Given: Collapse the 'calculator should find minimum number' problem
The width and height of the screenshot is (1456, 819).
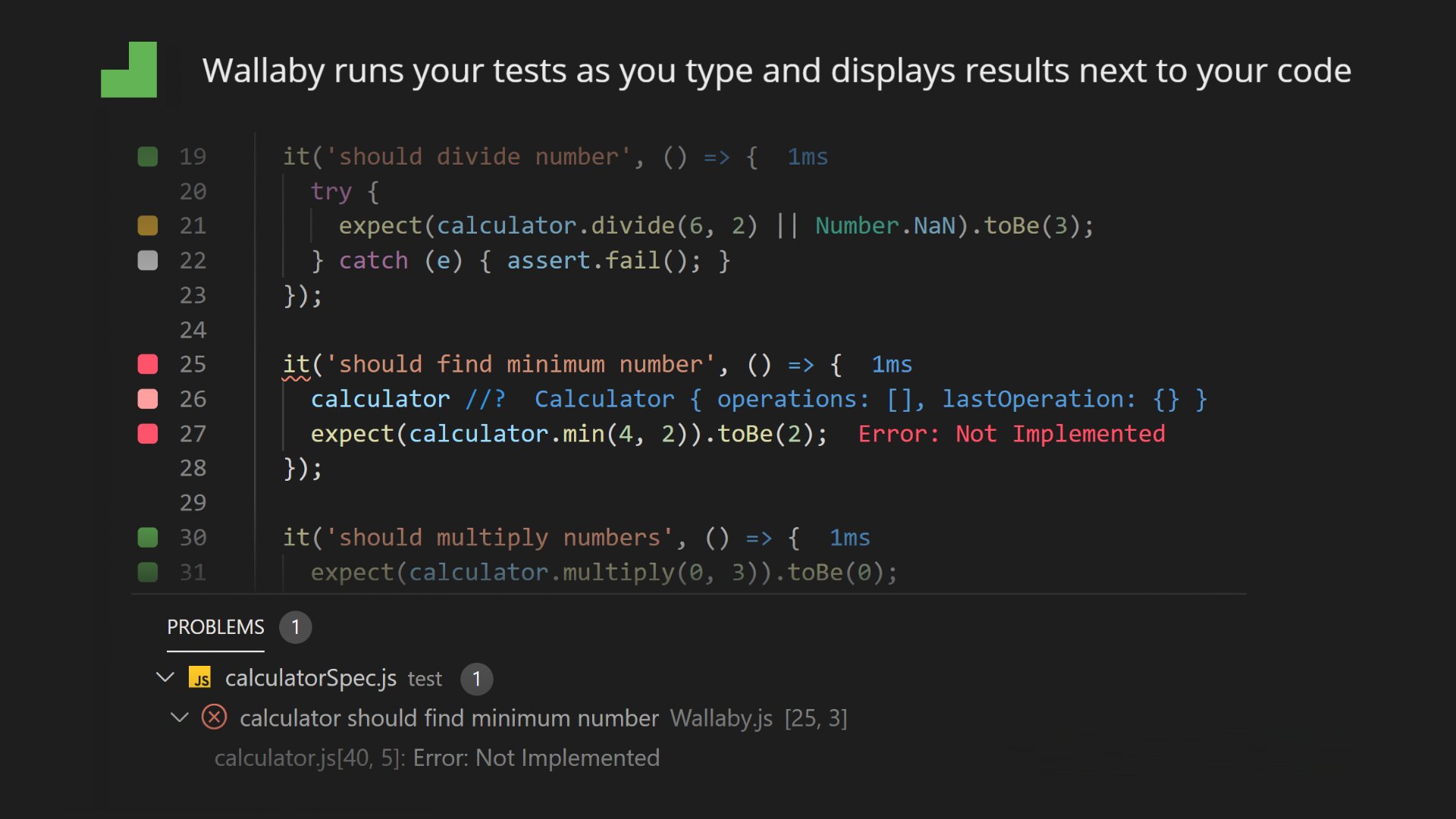Looking at the screenshot, I should tap(180, 717).
